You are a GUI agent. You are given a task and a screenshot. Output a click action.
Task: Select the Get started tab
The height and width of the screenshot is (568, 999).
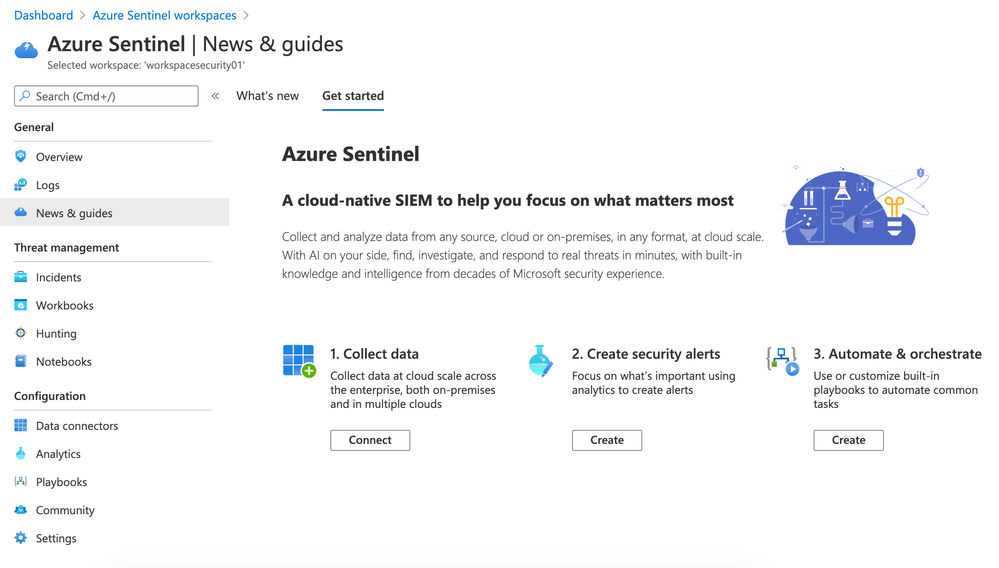pos(353,96)
